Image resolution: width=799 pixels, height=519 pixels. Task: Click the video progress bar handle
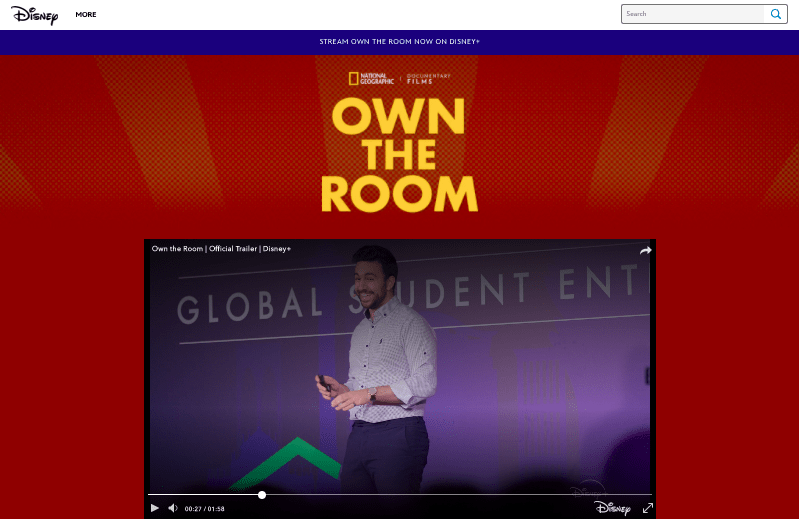point(262,495)
